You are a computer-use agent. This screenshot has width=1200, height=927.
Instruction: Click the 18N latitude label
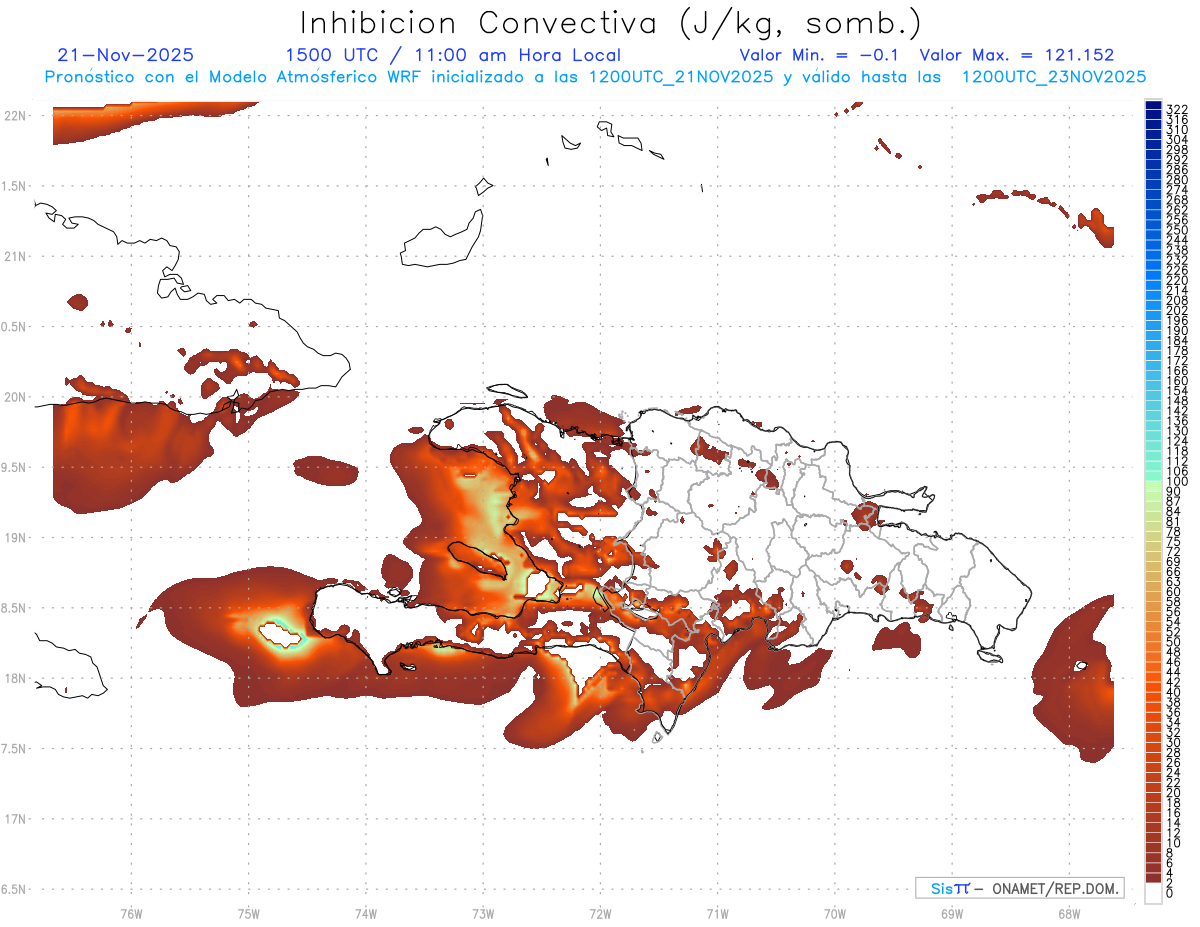(x=15, y=678)
